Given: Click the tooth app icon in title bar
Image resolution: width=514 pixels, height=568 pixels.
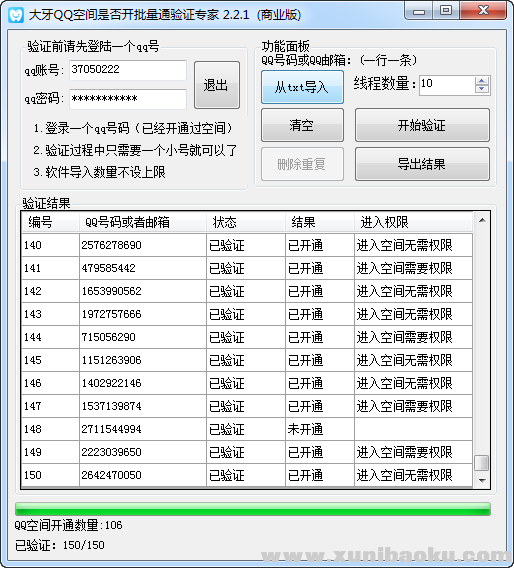Looking at the screenshot, I should [16, 15].
